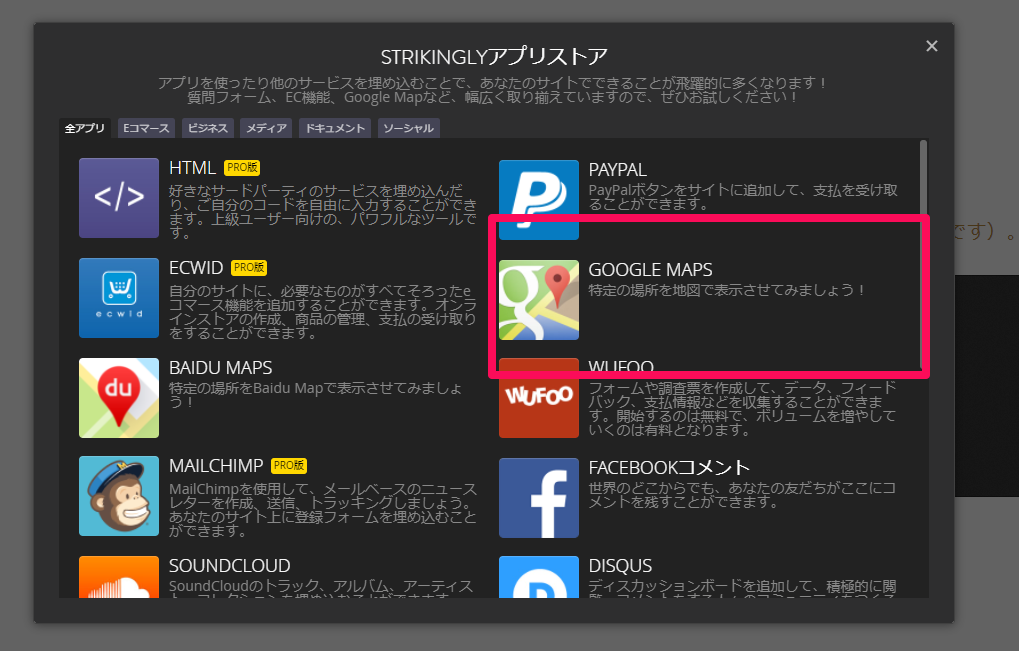Image resolution: width=1019 pixels, height=651 pixels.
Task: Click the Baidu Map description text
Action: point(316,395)
